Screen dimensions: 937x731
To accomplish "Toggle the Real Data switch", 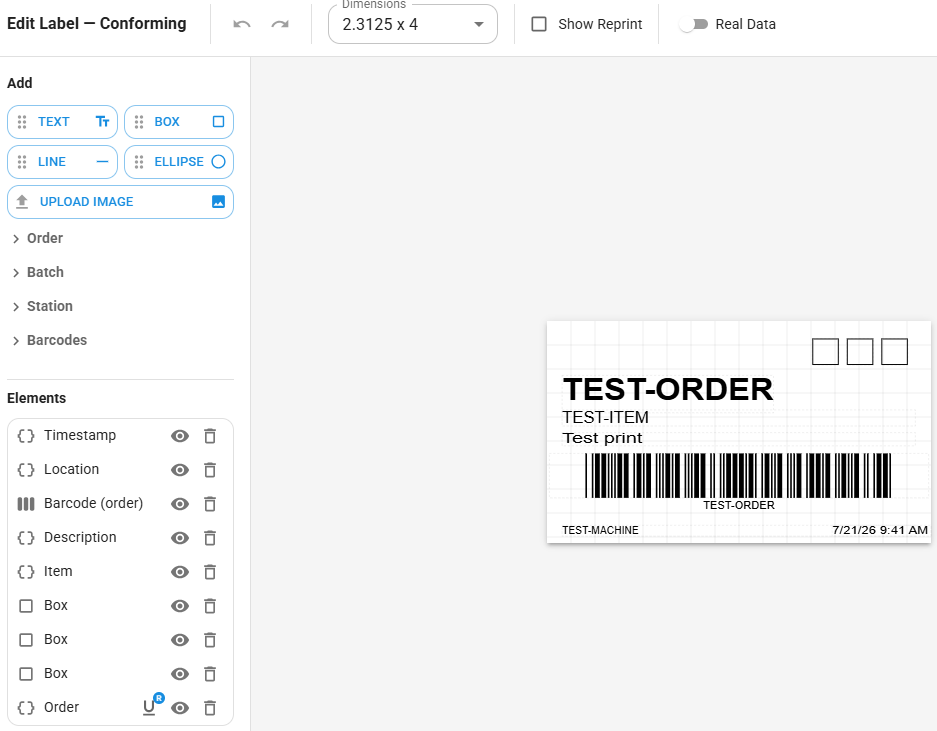I will coord(694,25).
